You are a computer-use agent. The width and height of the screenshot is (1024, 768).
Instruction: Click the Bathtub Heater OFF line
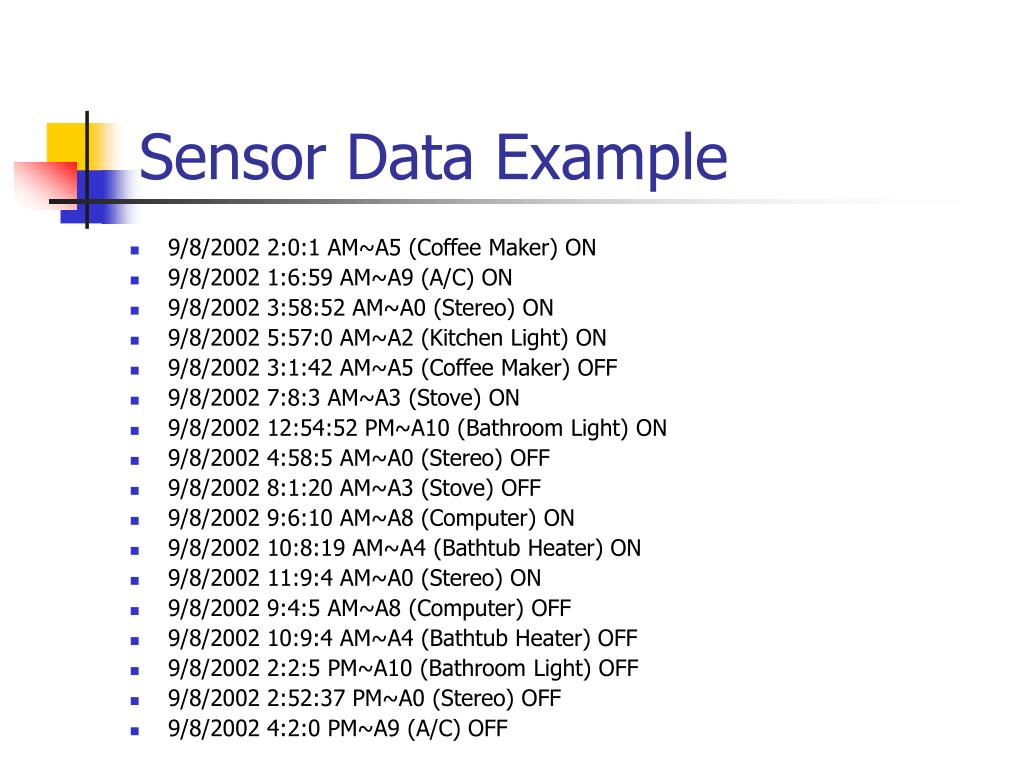click(x=402, y=639)
